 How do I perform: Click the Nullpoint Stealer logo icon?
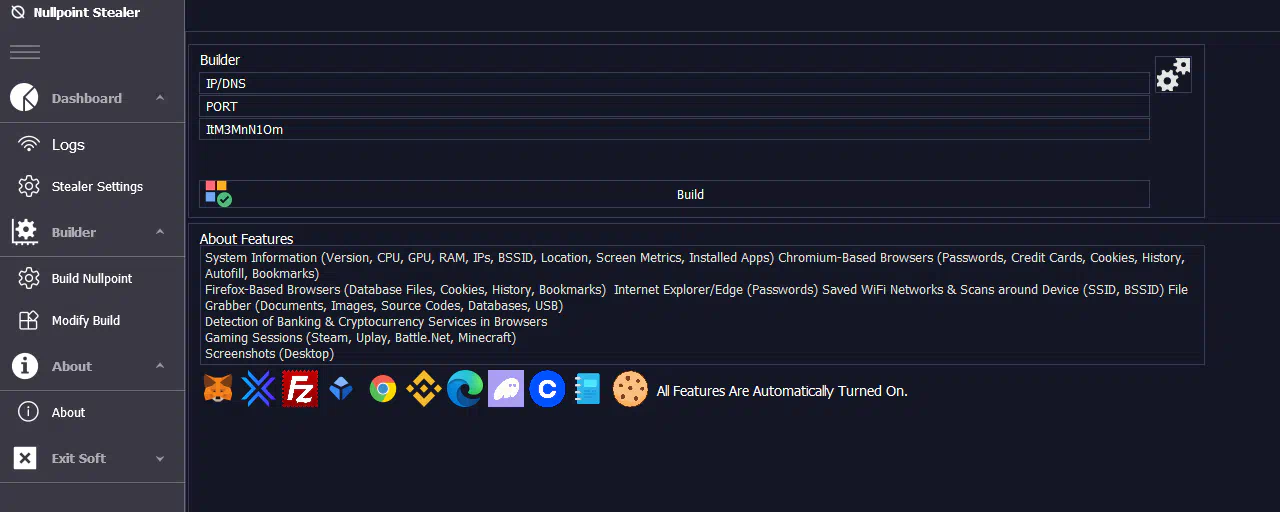[x=17, y=13]
